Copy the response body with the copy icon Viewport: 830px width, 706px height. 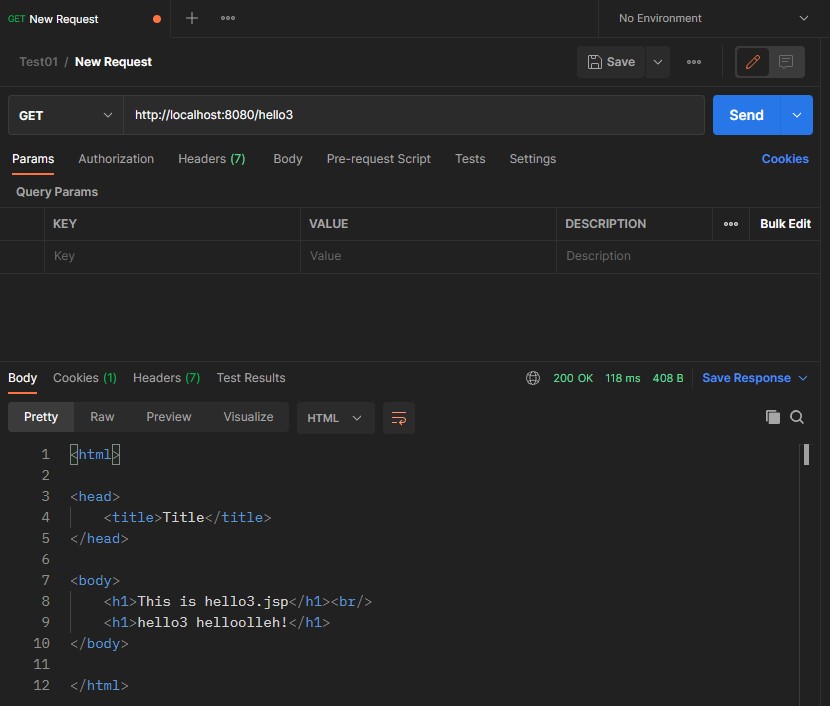pyautogui.click(x=772, y=417)
